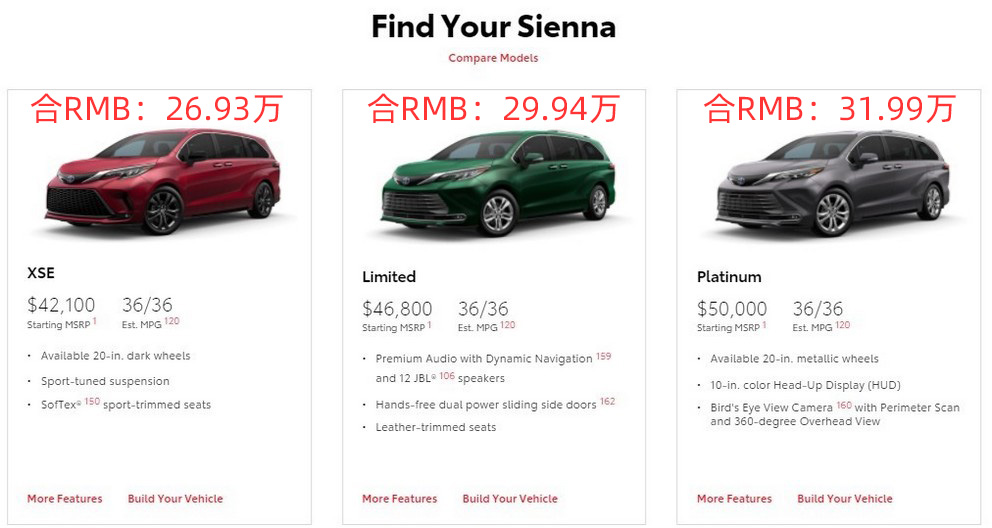992x528 pixels.
Task: Click the Limited model name
Action: [x=389, y=277]
